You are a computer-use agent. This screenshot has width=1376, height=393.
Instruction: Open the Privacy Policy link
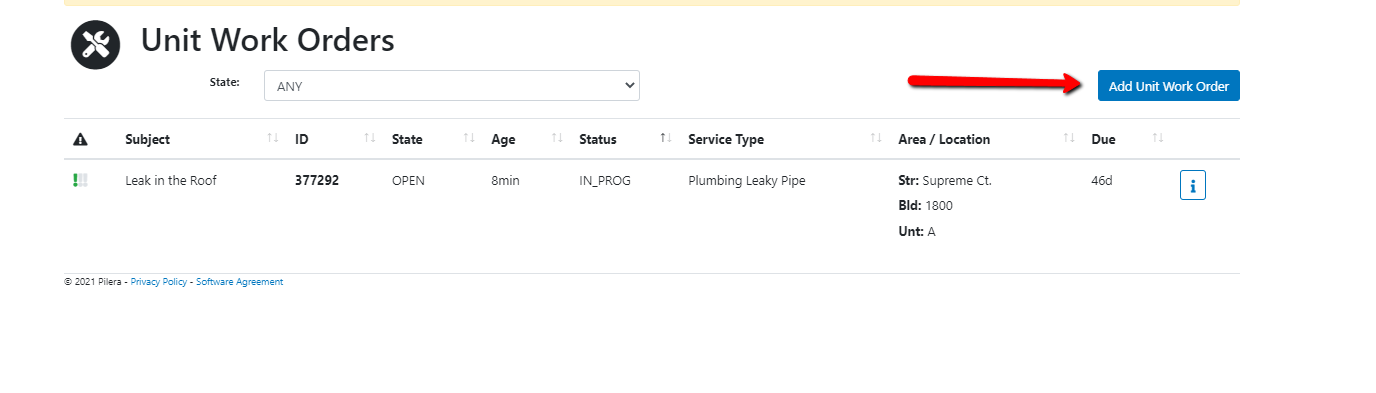point(159,282)
